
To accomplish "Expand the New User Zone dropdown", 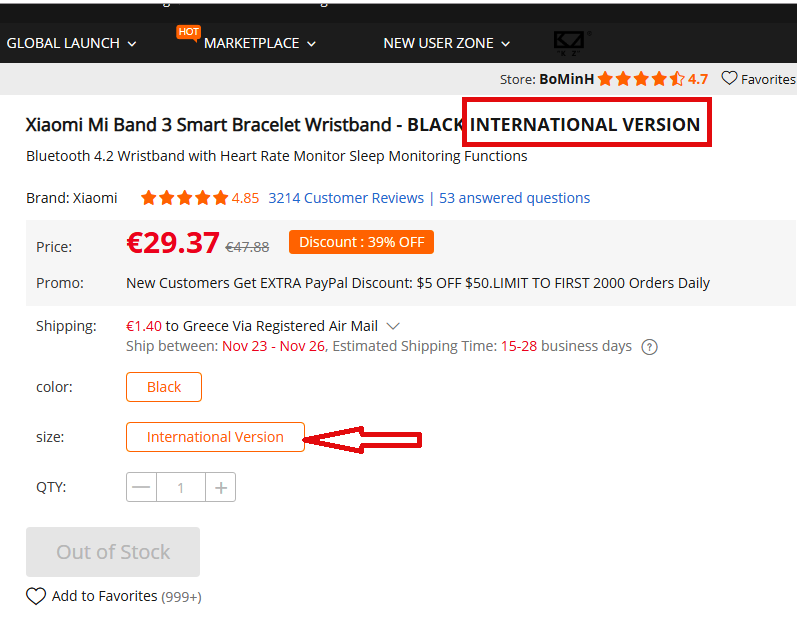I will pyautogui.click(x=447, y=43).
